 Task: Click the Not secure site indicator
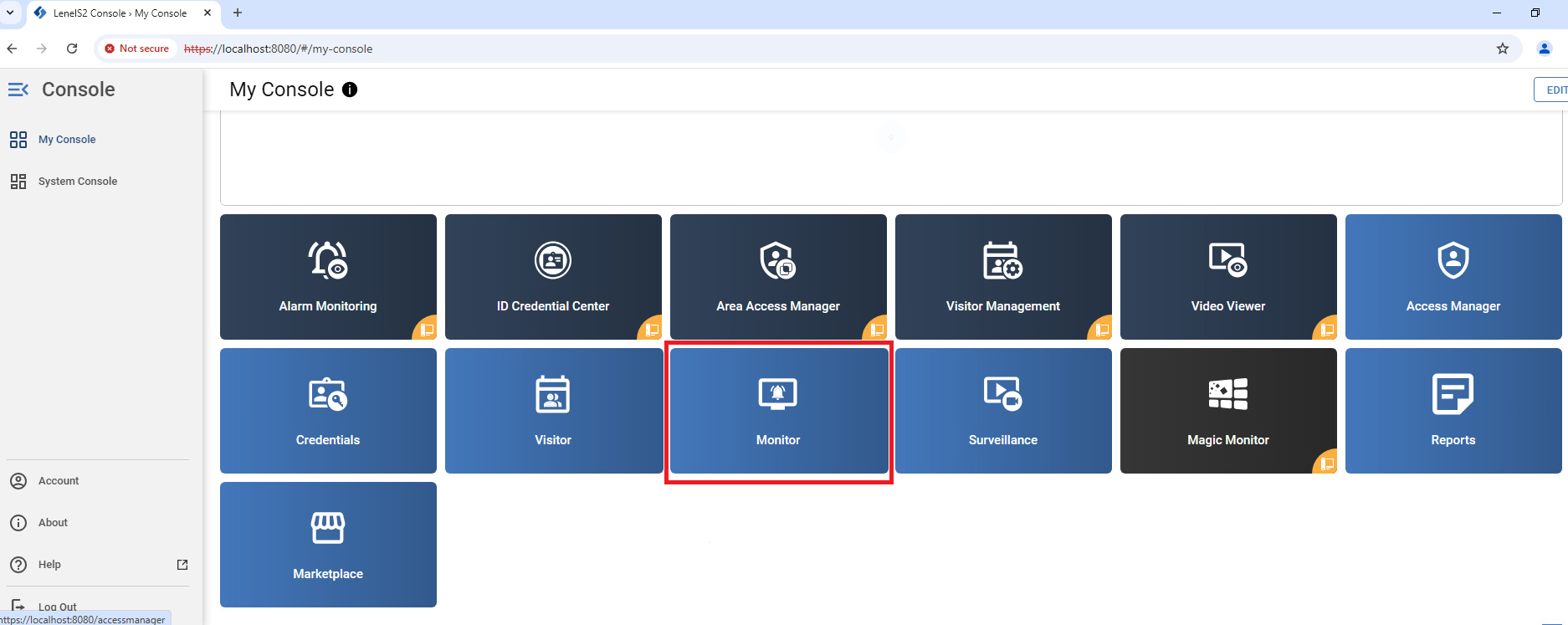point(136,49)
